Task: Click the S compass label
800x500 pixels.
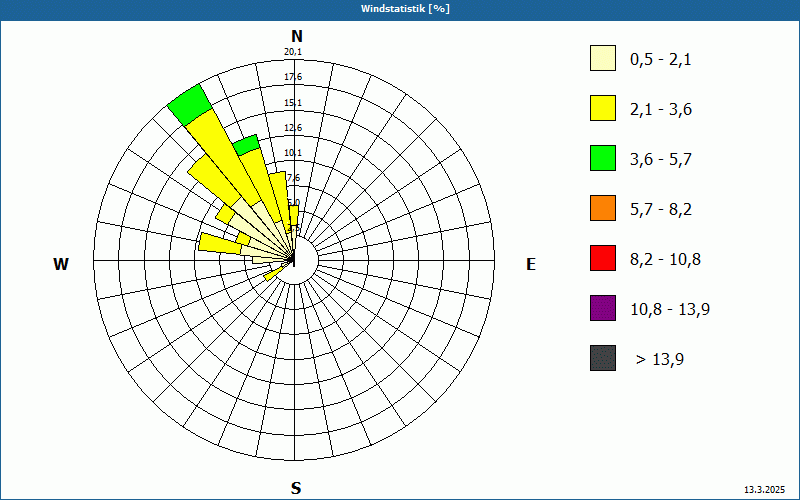Action: (x=296, y=488)
